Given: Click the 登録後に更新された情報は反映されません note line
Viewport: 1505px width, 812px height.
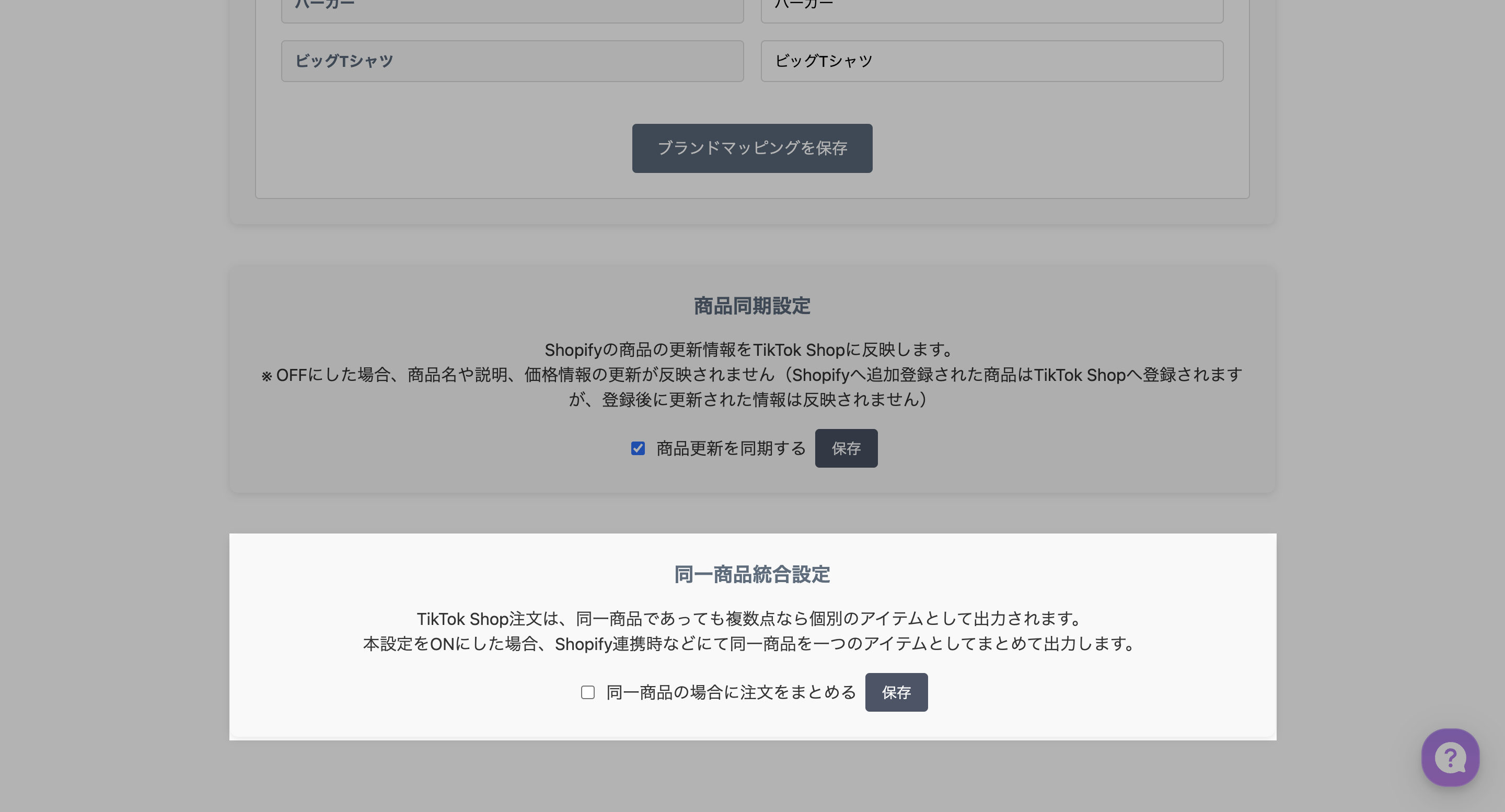Looking at the screenshot, I should [x=749, y=400].
